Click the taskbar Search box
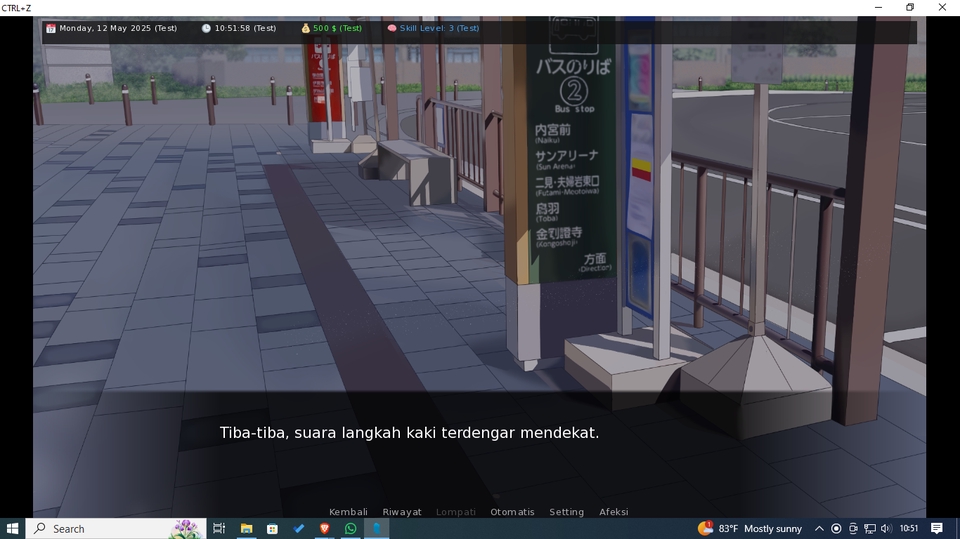Screen dimensions: 960x539 click(115, 529)
